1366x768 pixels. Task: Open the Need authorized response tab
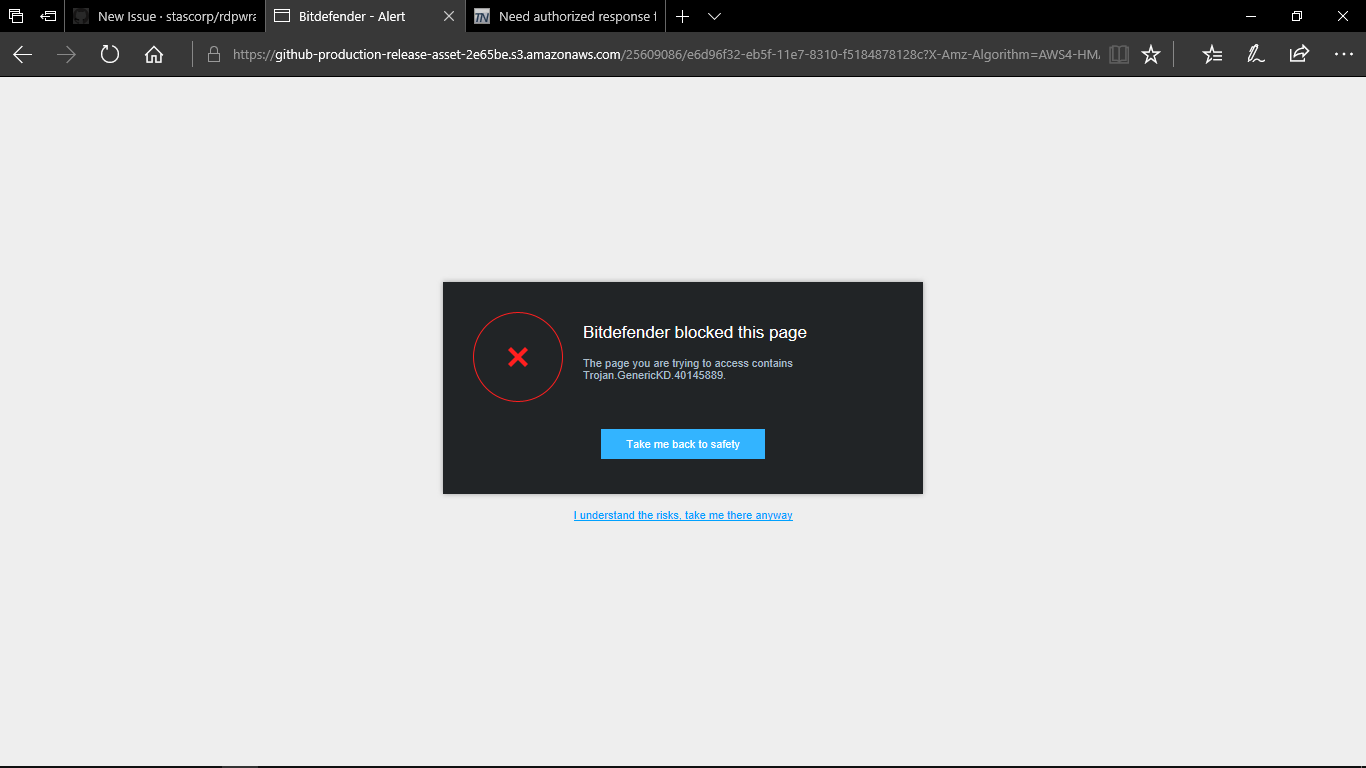click(565, 16)
